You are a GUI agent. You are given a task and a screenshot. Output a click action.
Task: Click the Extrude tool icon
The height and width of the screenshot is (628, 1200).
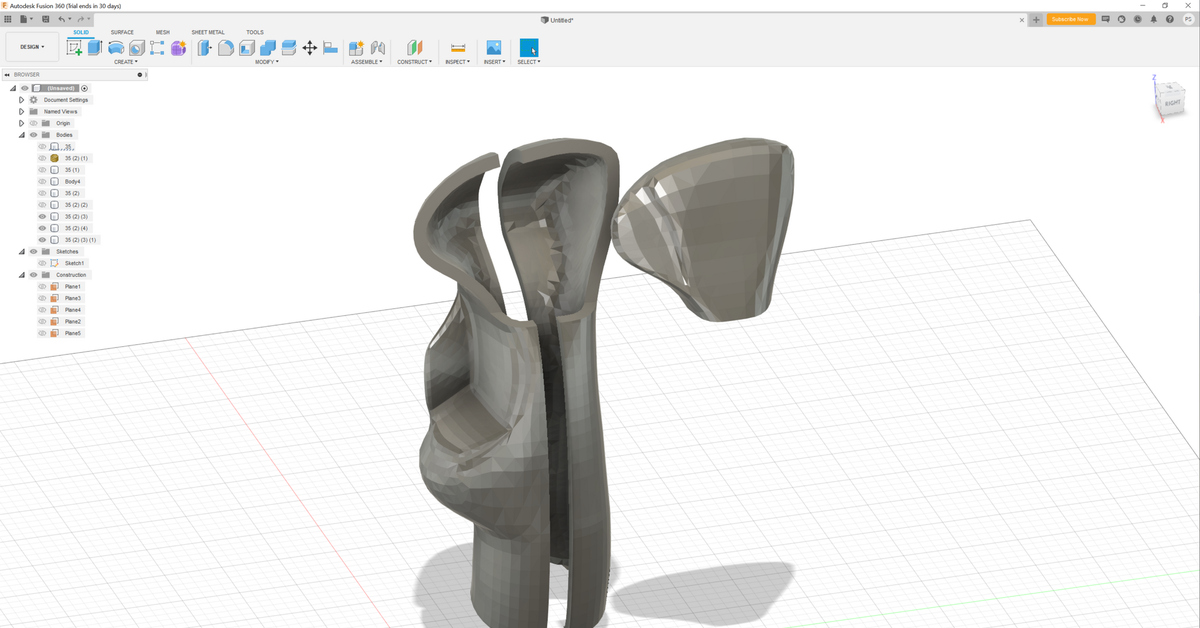[95, 47]
